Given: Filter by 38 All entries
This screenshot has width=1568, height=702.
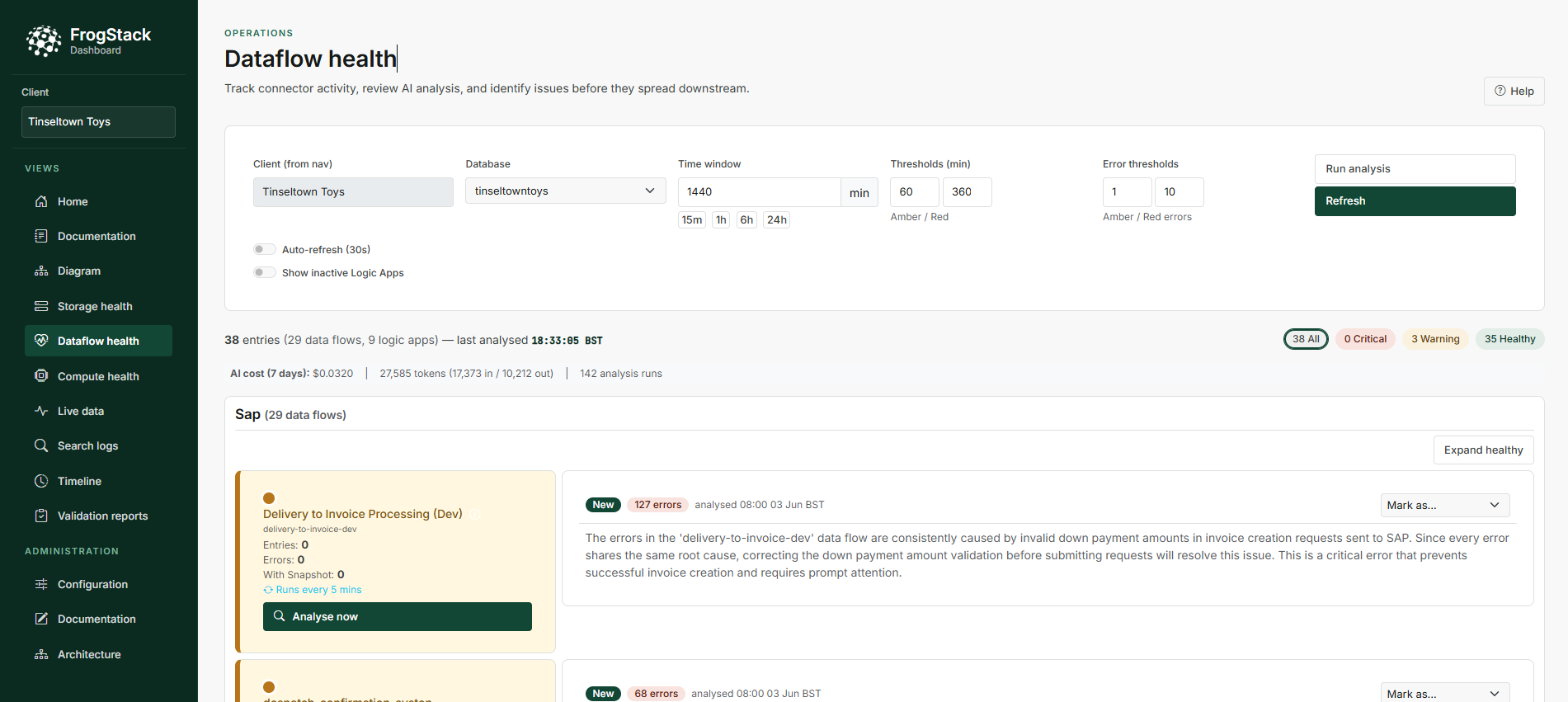Looking at the screenshot, I should coord(1306,339).
